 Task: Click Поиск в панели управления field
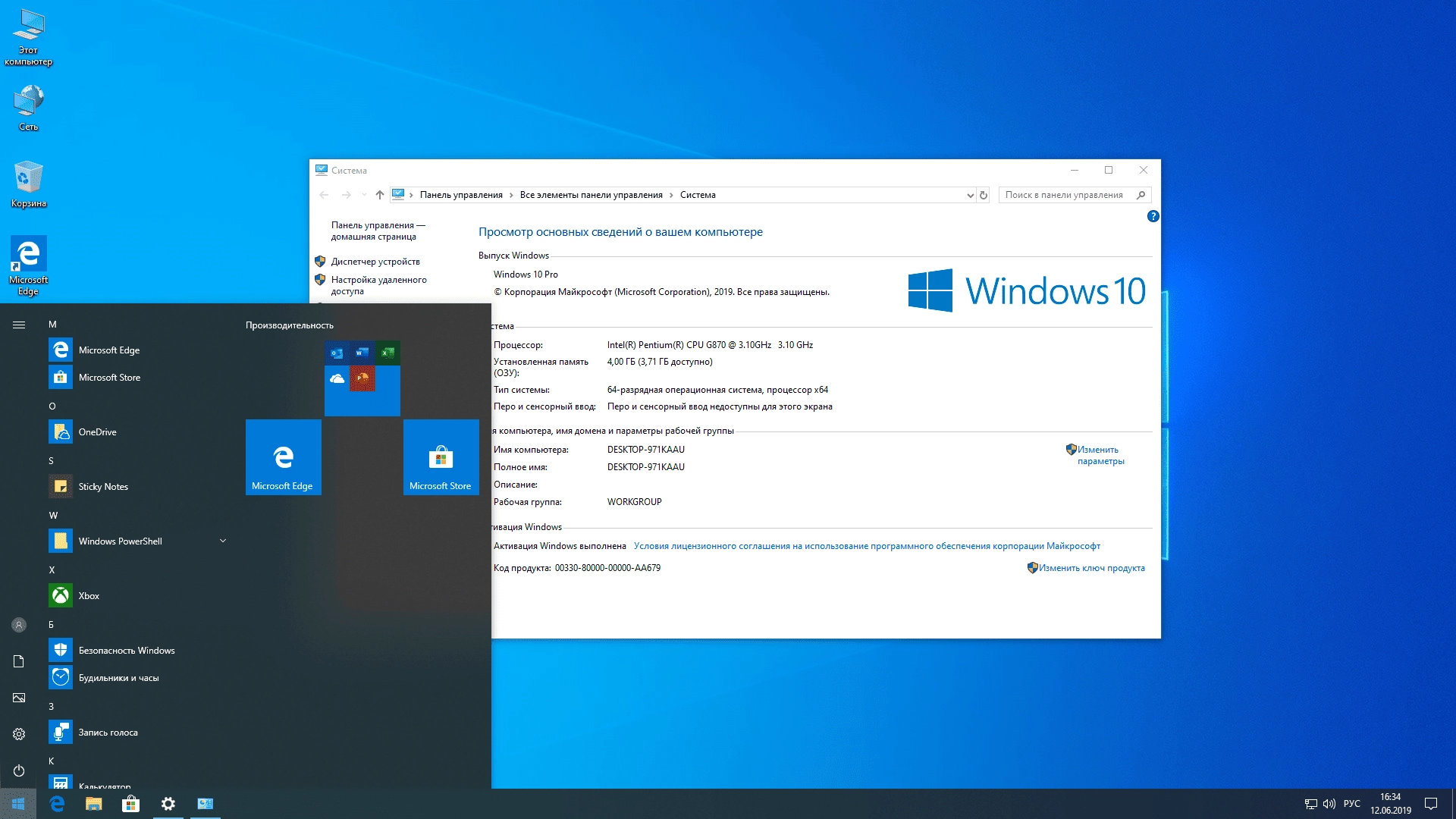(x=1074, y=195)
